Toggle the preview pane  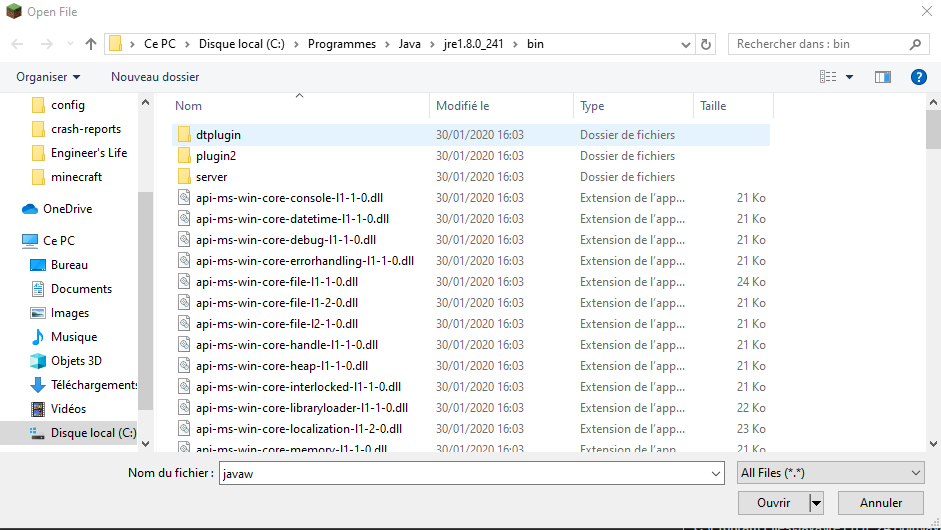[883, 77]
